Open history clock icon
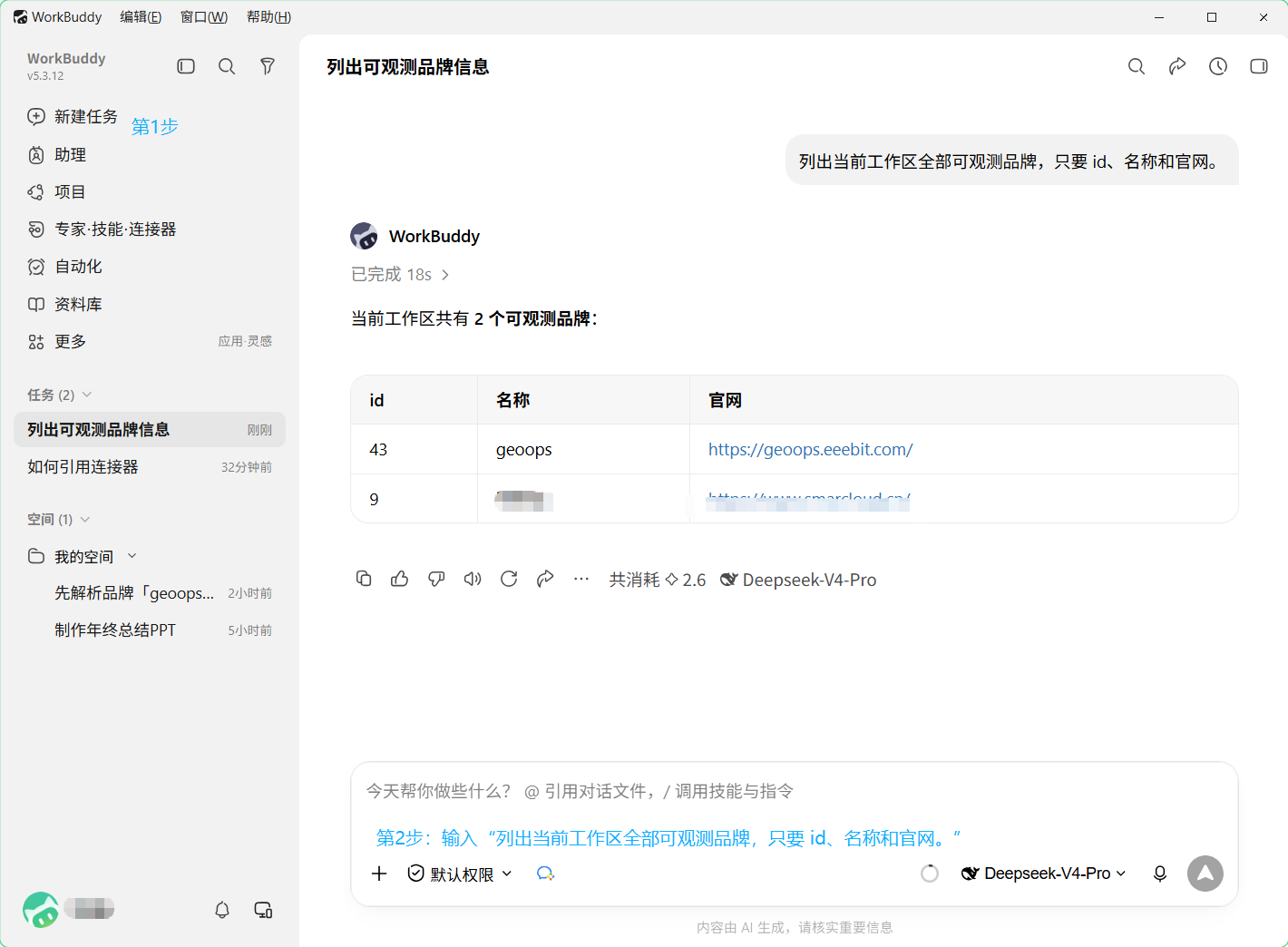Screen dimensions: 1288x947 tap(1218, 66)
